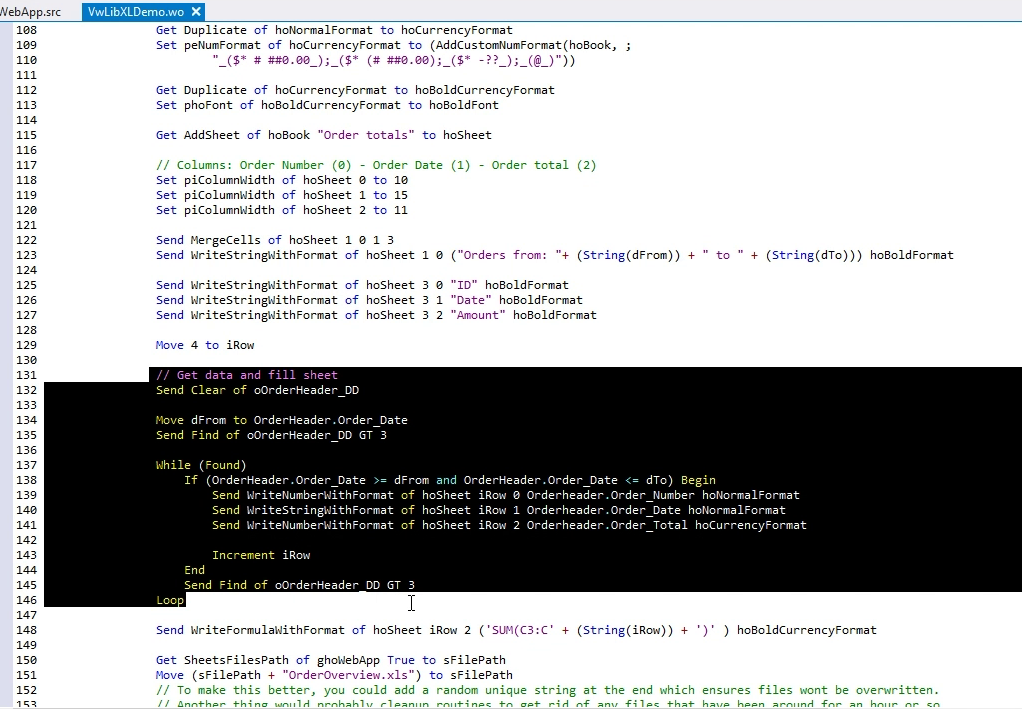Click the "ID" string on line 125
The width and height of the screenshot is (1022, 709).
pyautogui.click(x=464, y=285)
